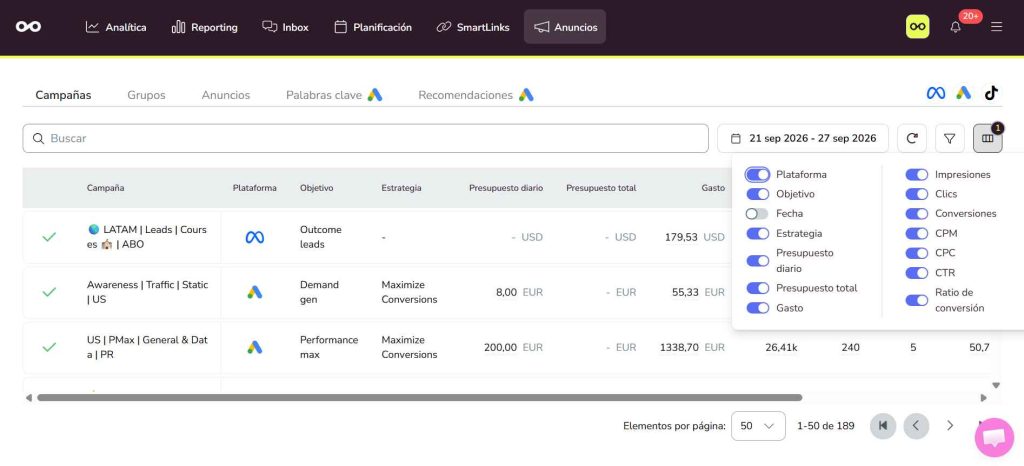
Task: Switch to the Grupos tab
Action: (x=146, y=95)
